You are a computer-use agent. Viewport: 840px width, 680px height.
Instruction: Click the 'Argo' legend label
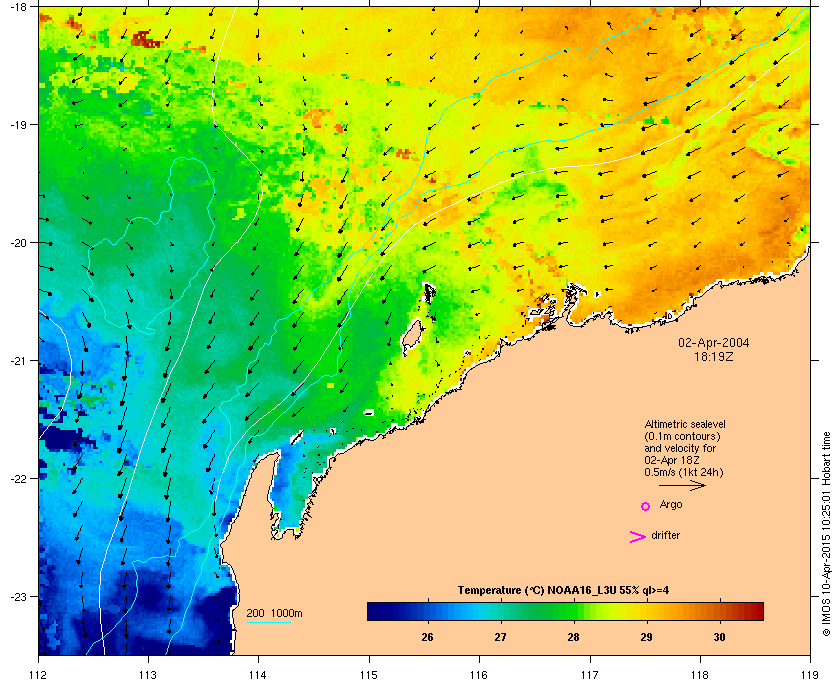[x=671, y=505]
